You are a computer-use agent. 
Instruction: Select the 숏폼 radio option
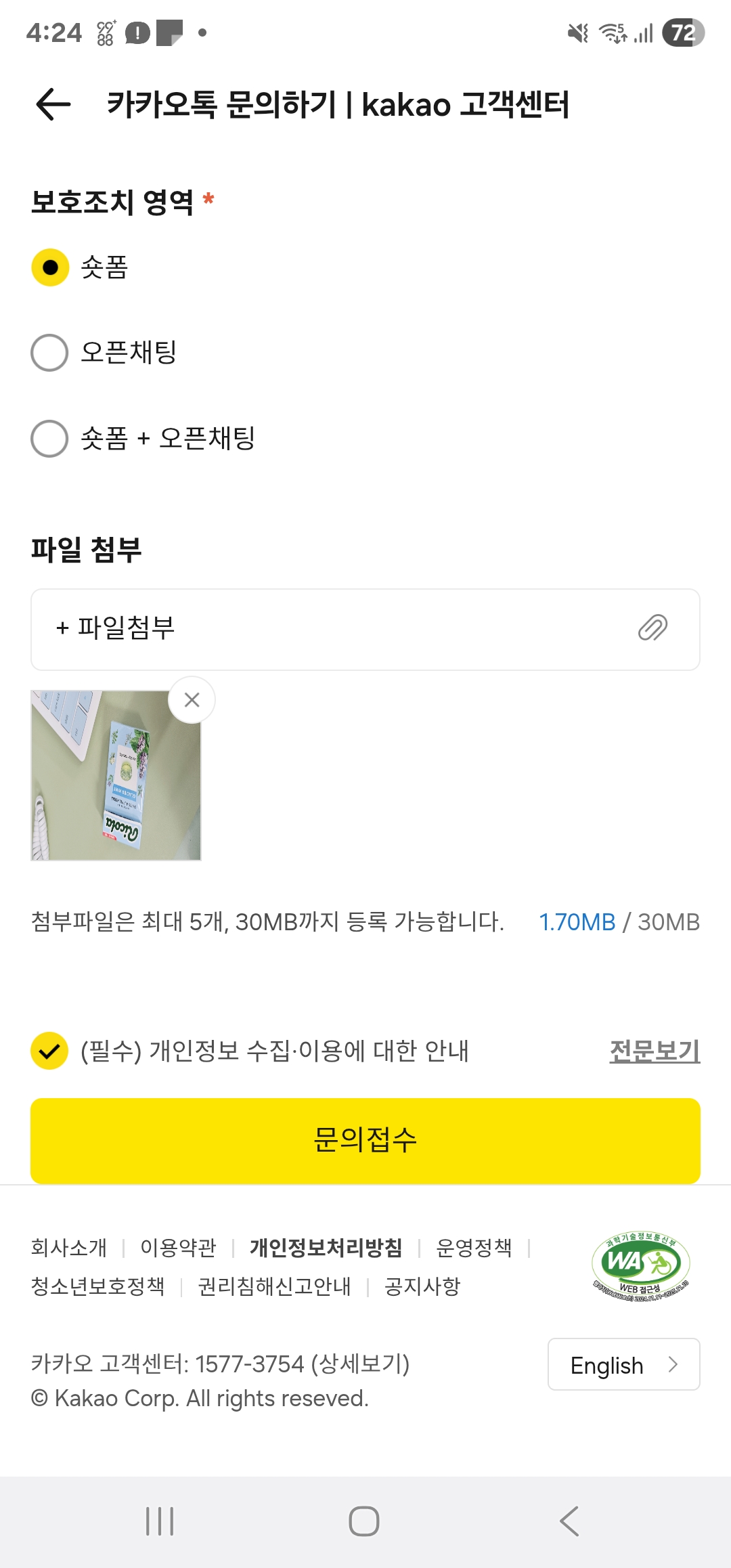pos(50,267)
